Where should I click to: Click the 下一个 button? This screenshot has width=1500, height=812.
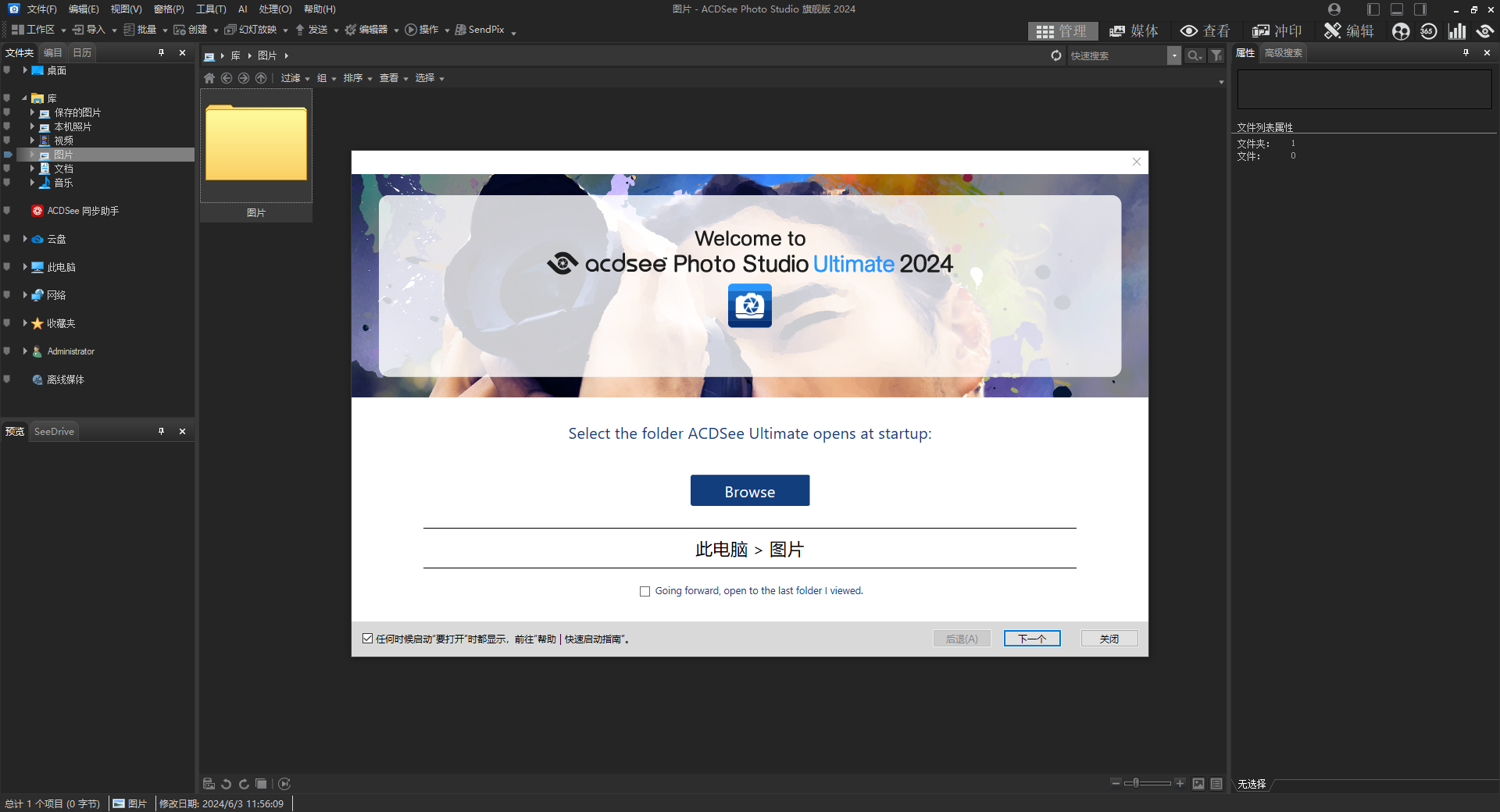tap(1031, 639)
